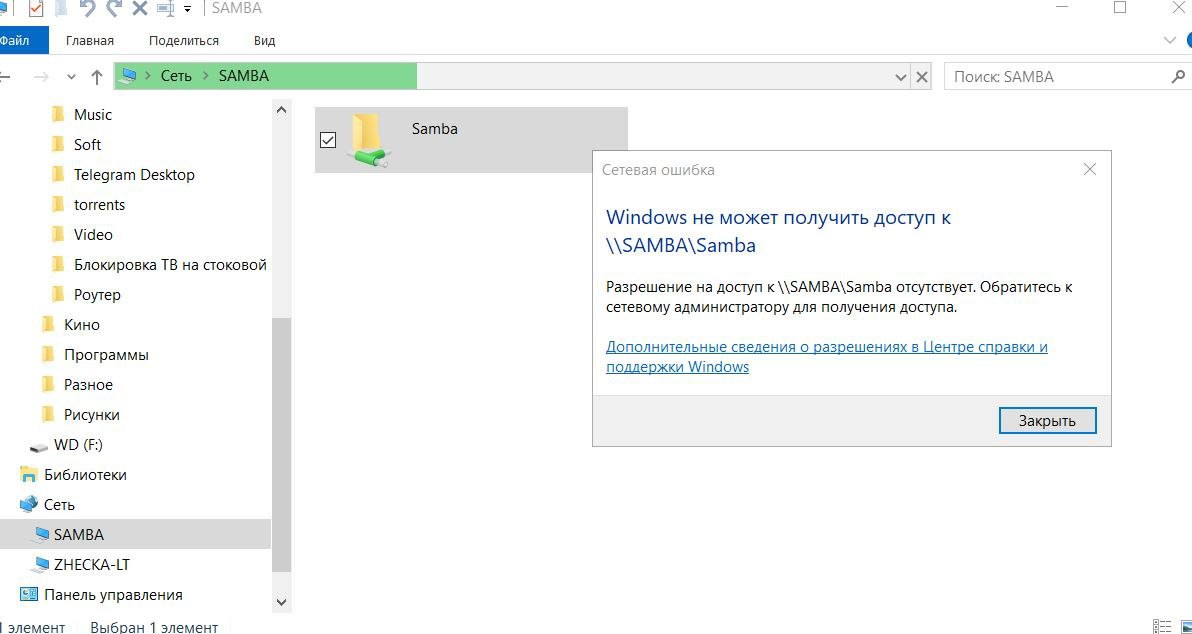
Task: Go up one level with the up arrow
Action: point(97,77)
